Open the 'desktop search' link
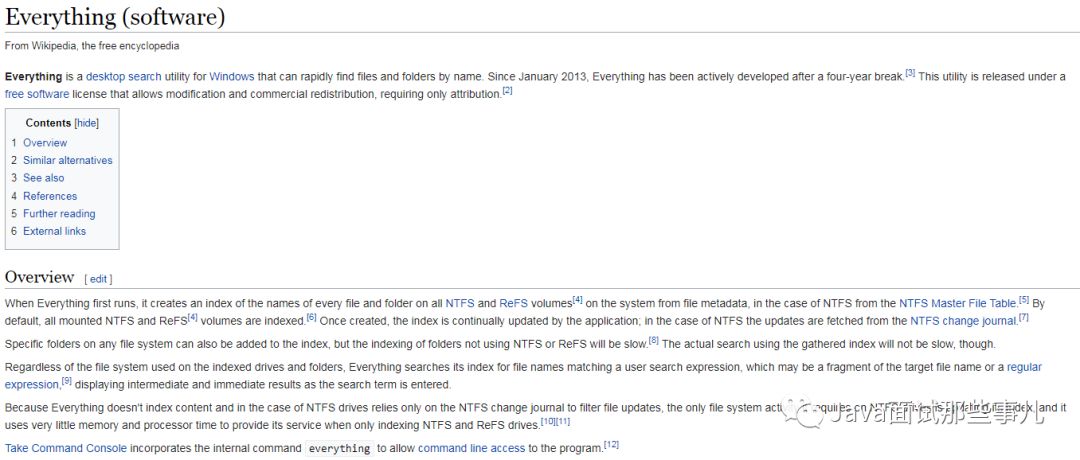The image size is (1080, 460). tap(123, 76)
